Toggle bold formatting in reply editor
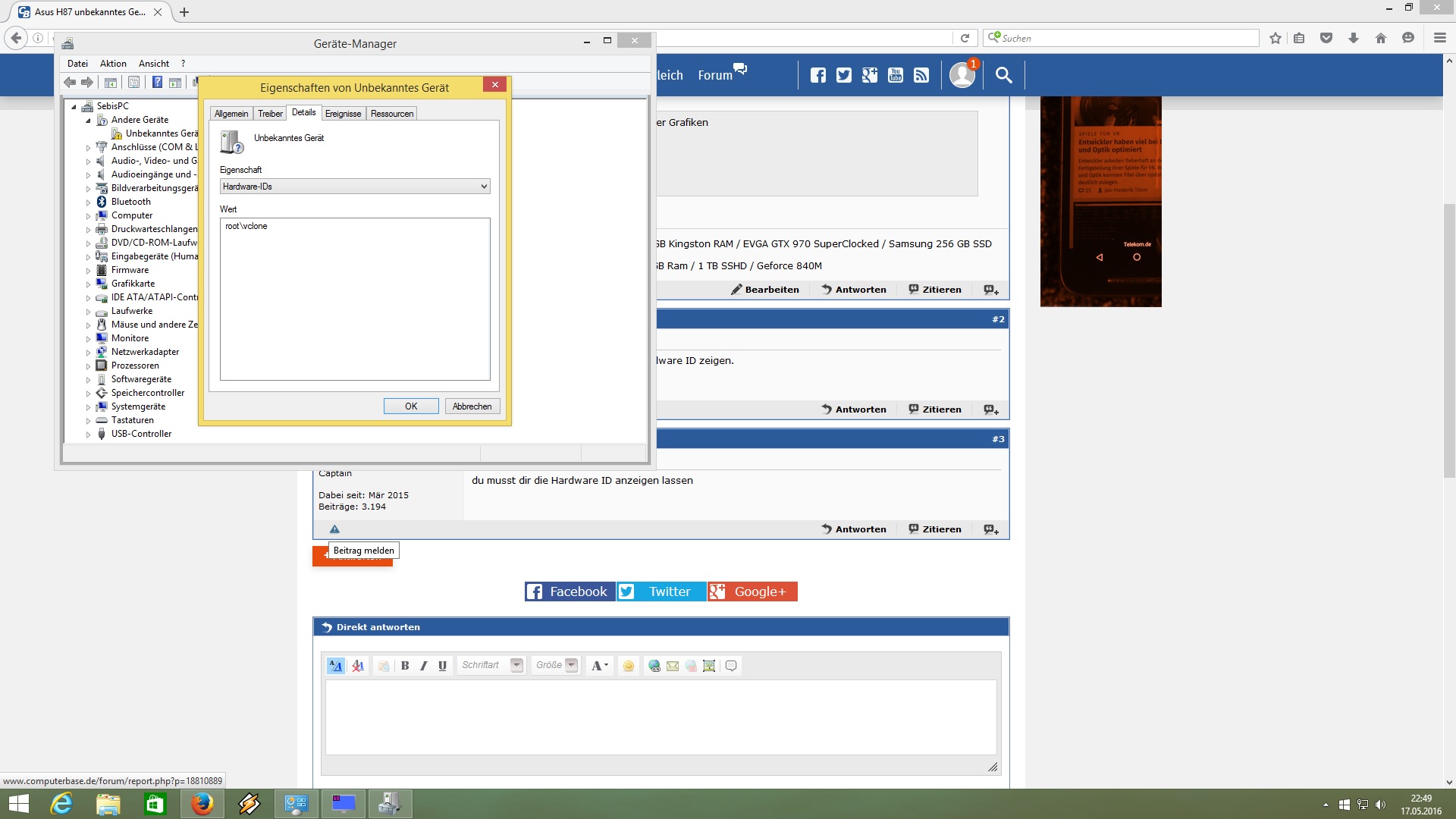Viewport: 1456px width, 819px height. click(x=405, y=666)
